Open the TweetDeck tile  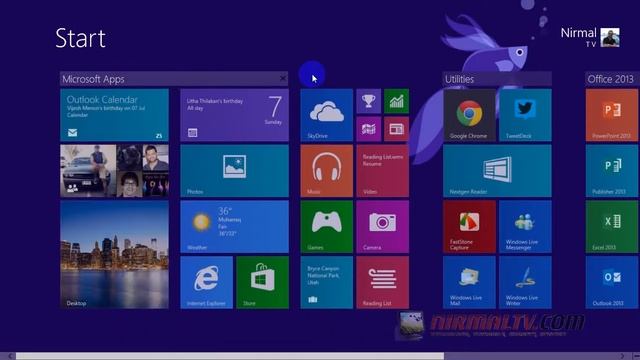tap(525, 115)
